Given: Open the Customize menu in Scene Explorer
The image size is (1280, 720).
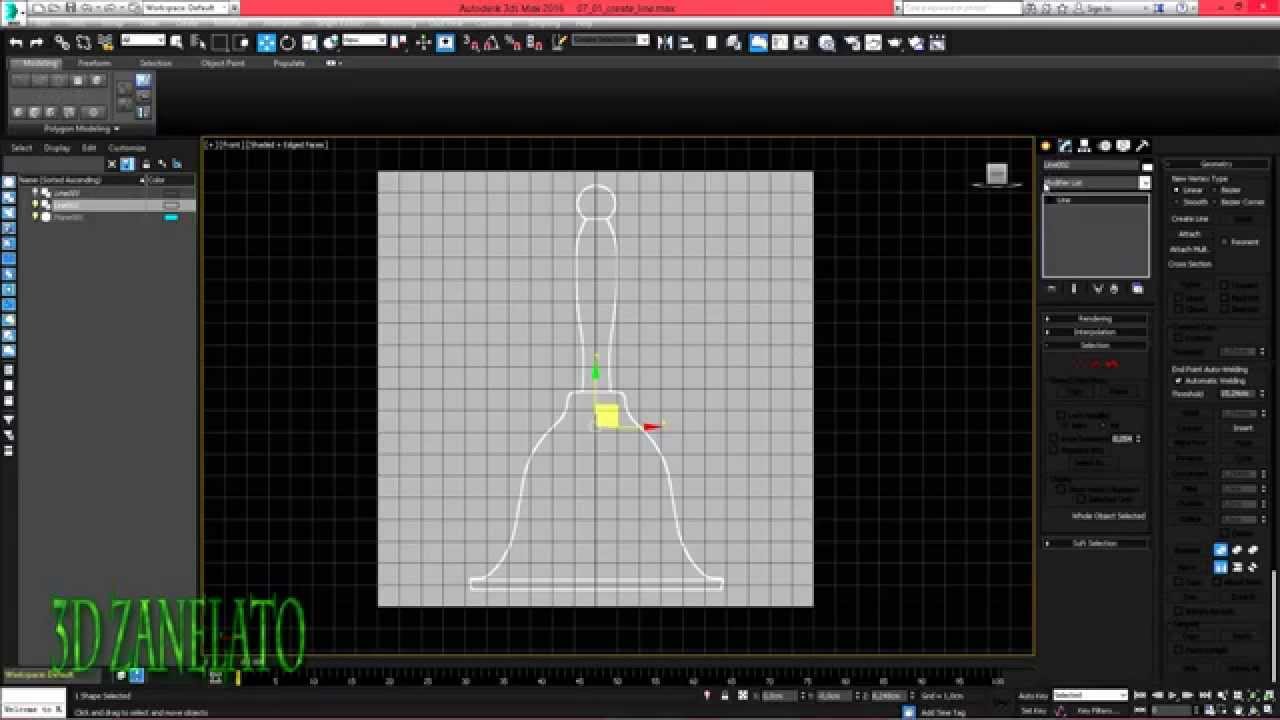Looking at the screenshot, I should [x=127, y=148].
